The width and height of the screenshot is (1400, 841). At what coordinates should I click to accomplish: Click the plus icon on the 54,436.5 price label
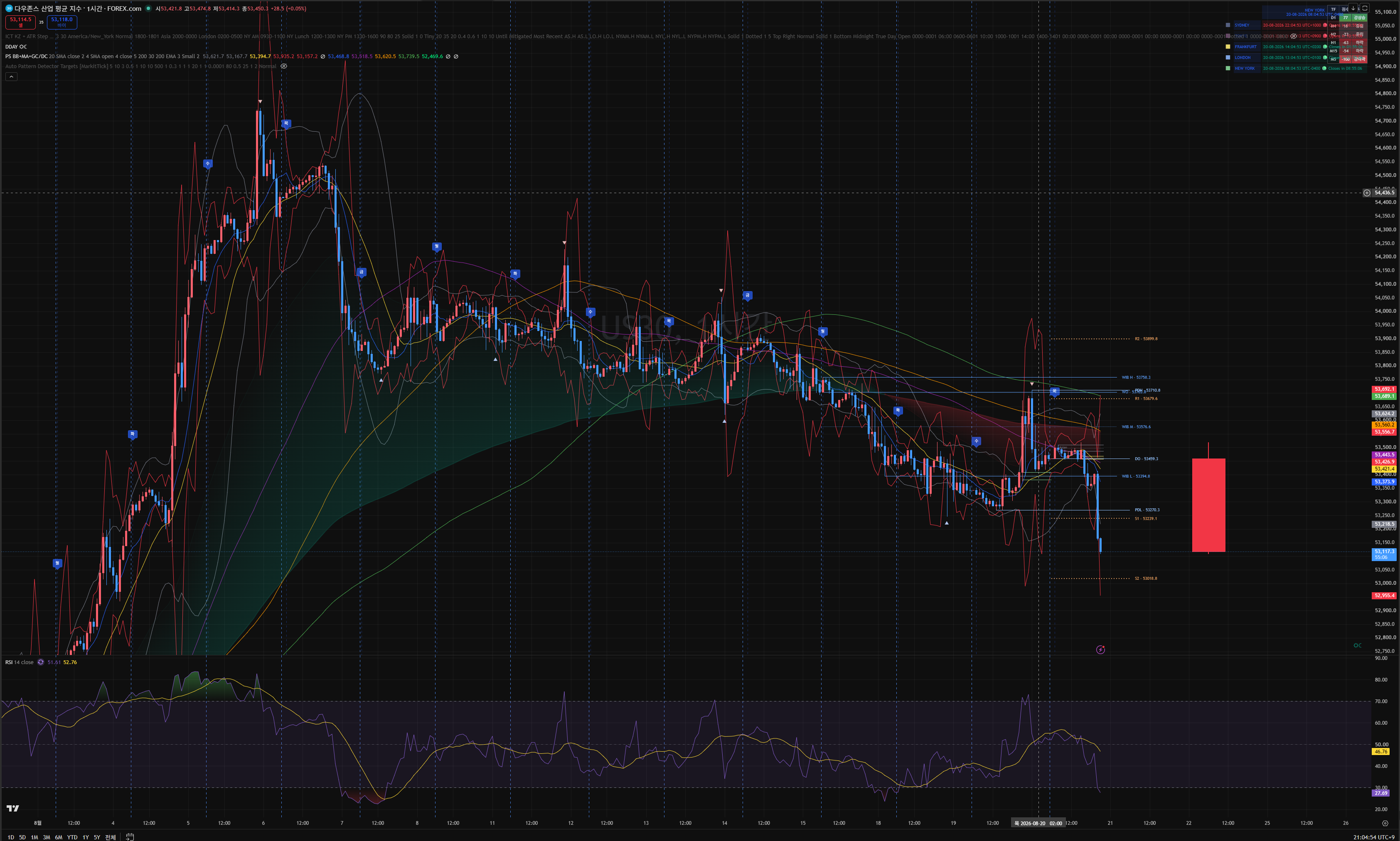tap(1367, 193)
